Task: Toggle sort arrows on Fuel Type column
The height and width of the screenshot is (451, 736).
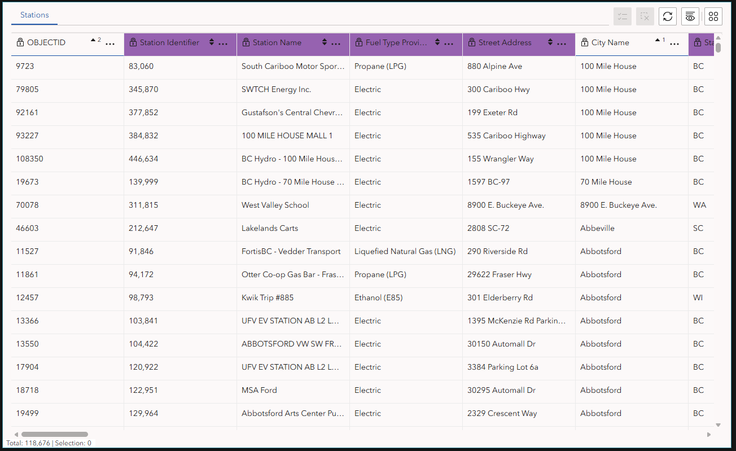Action: tap(437, 42)
